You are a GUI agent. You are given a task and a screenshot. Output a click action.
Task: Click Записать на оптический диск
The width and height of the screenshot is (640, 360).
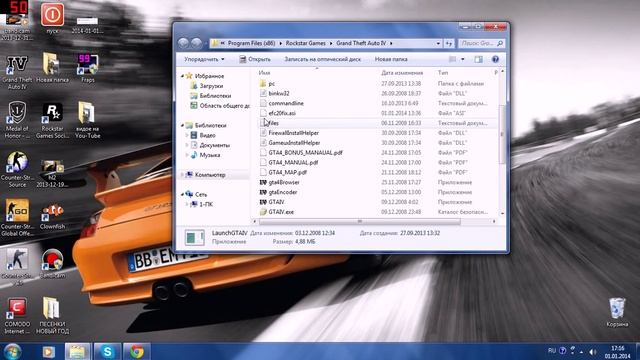tap(322, 59)
